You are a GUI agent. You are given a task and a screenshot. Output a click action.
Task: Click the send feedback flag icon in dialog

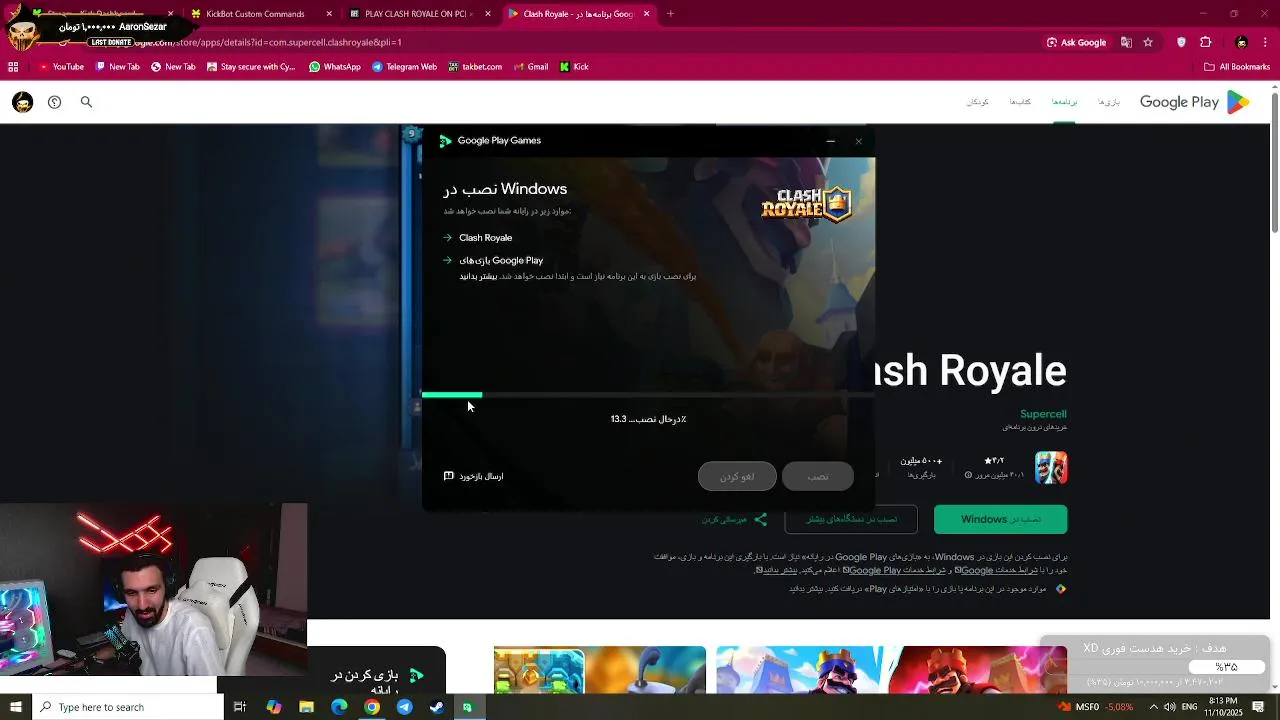point(449,476)
